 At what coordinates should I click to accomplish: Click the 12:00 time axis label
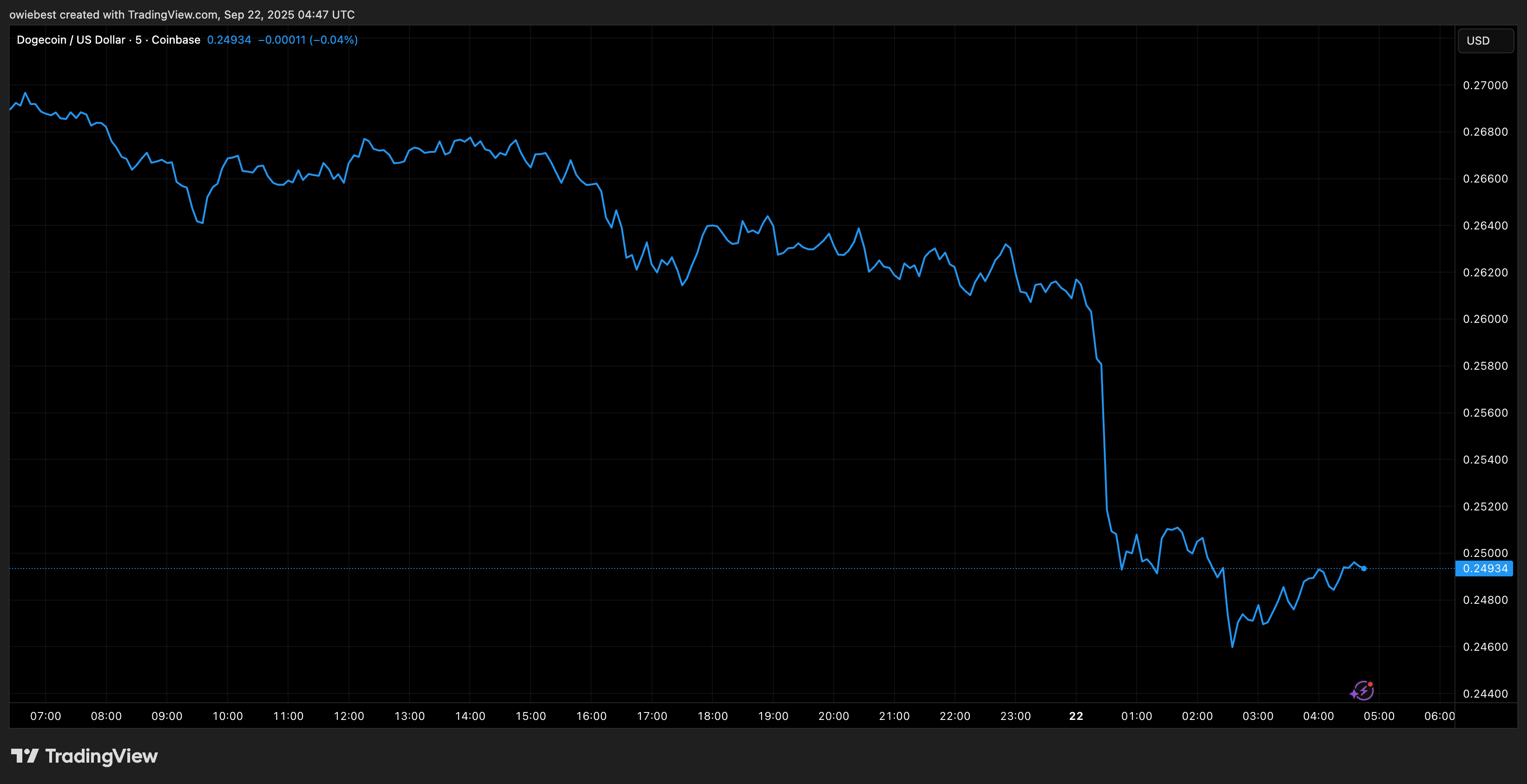point(349,716)
